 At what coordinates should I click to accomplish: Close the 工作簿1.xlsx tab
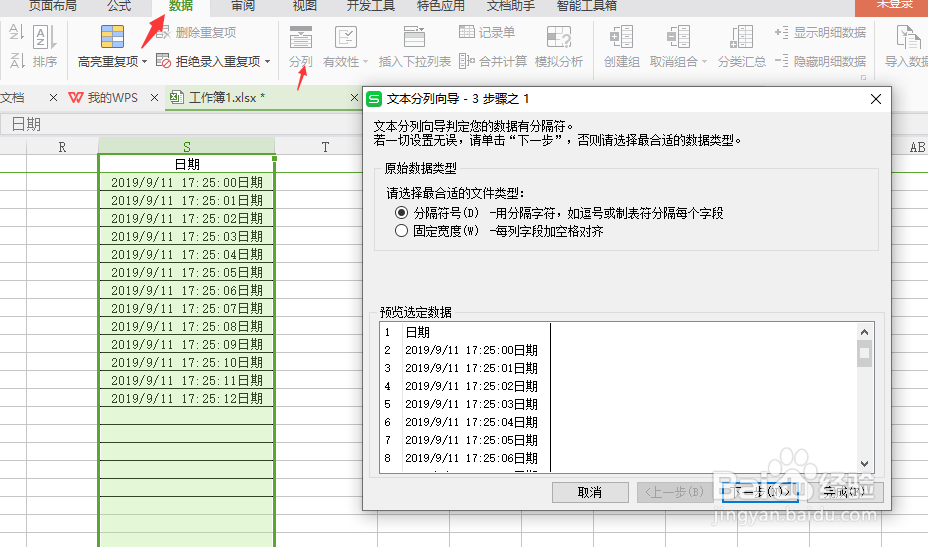point(354,98)
